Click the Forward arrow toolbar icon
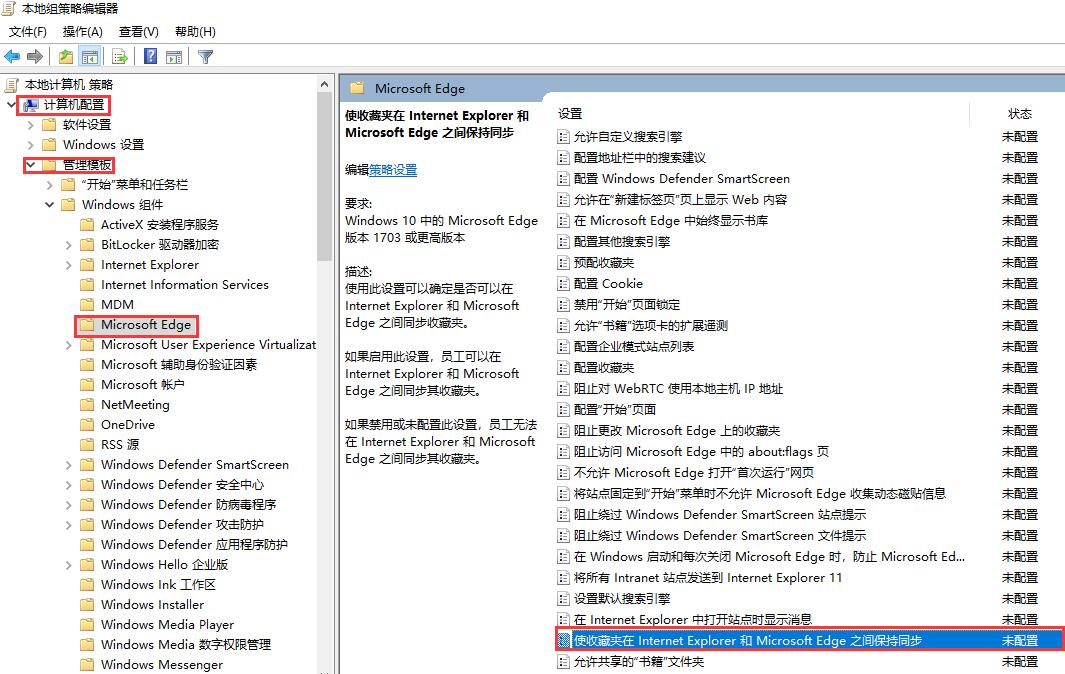The width and height of the screenshot is (1065, 674). pos(35,56)
